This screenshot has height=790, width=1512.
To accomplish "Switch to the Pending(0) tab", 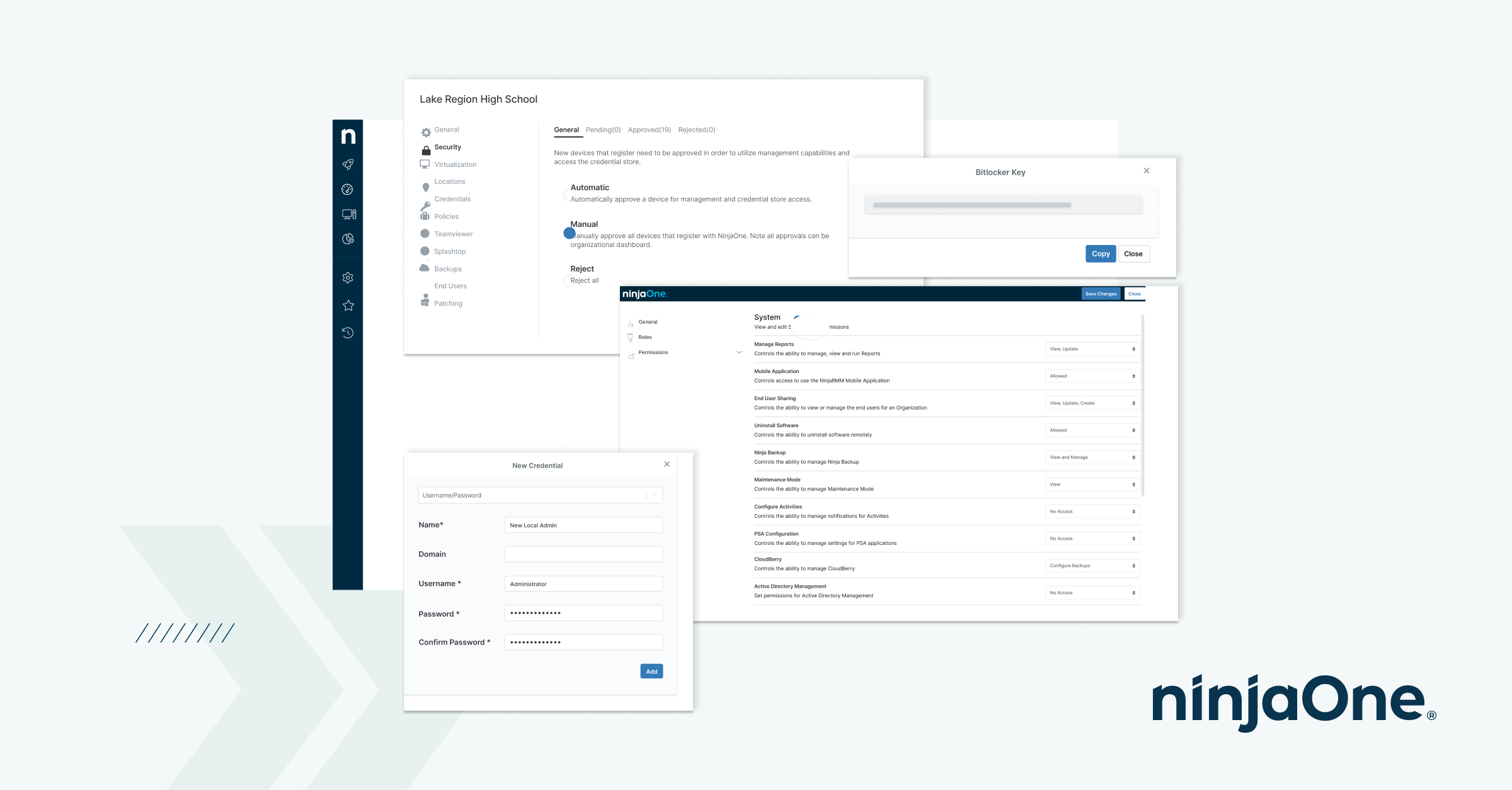I will pyautogui.click(x=603, y=130).
